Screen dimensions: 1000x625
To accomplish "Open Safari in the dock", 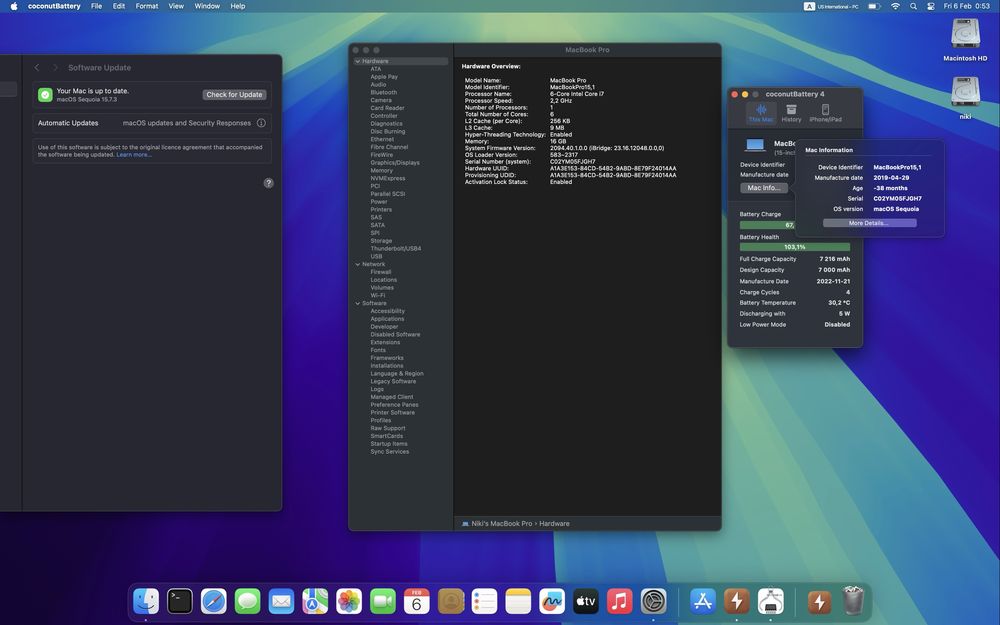I will (x=214, y=601).
